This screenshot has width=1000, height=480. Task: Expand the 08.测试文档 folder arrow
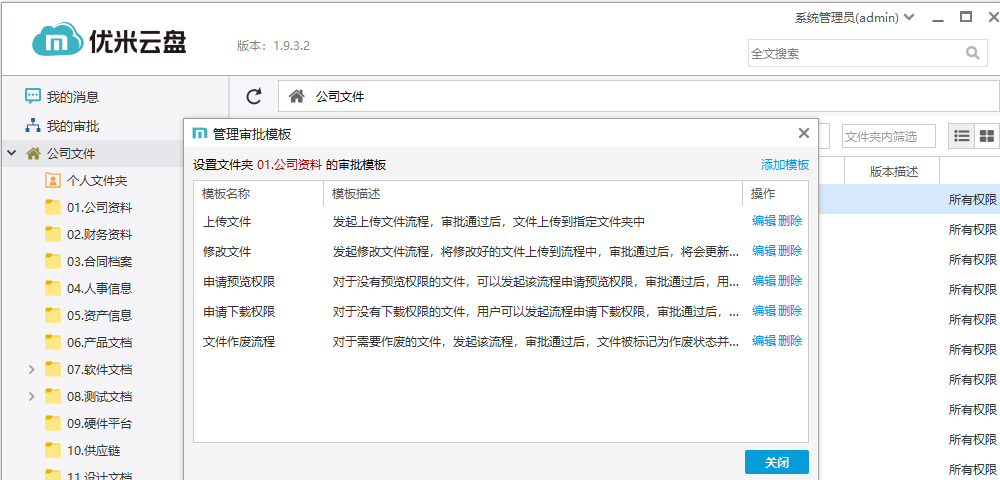31,396
